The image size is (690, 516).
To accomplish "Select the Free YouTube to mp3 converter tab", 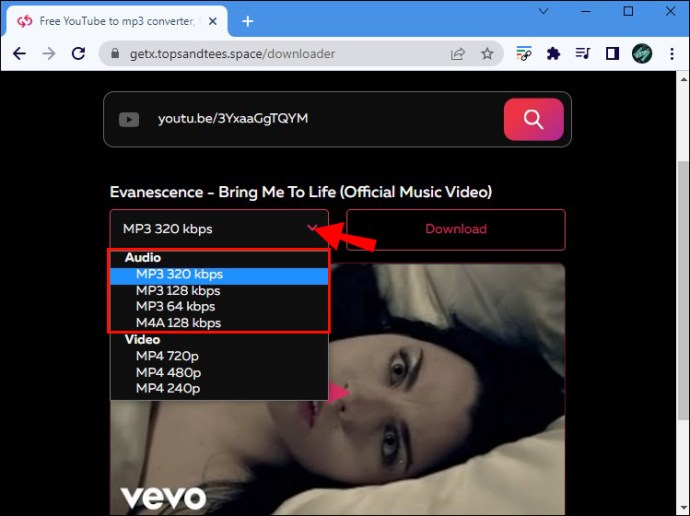I will coord(117,21).
